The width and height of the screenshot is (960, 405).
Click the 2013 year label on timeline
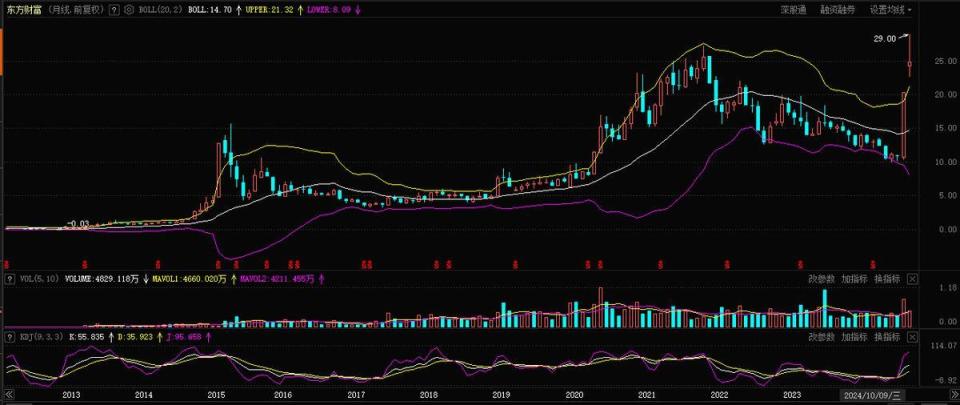point(72,394)
